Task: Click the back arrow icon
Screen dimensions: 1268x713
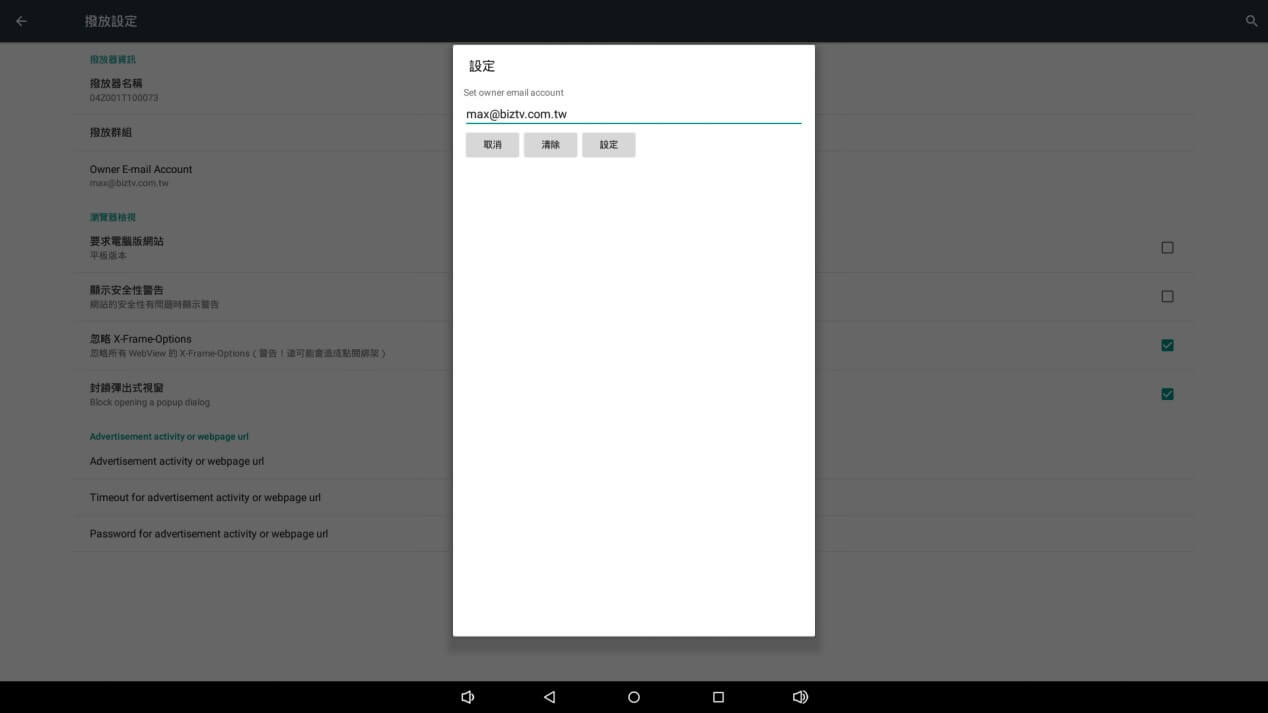Action: point(21,21)
